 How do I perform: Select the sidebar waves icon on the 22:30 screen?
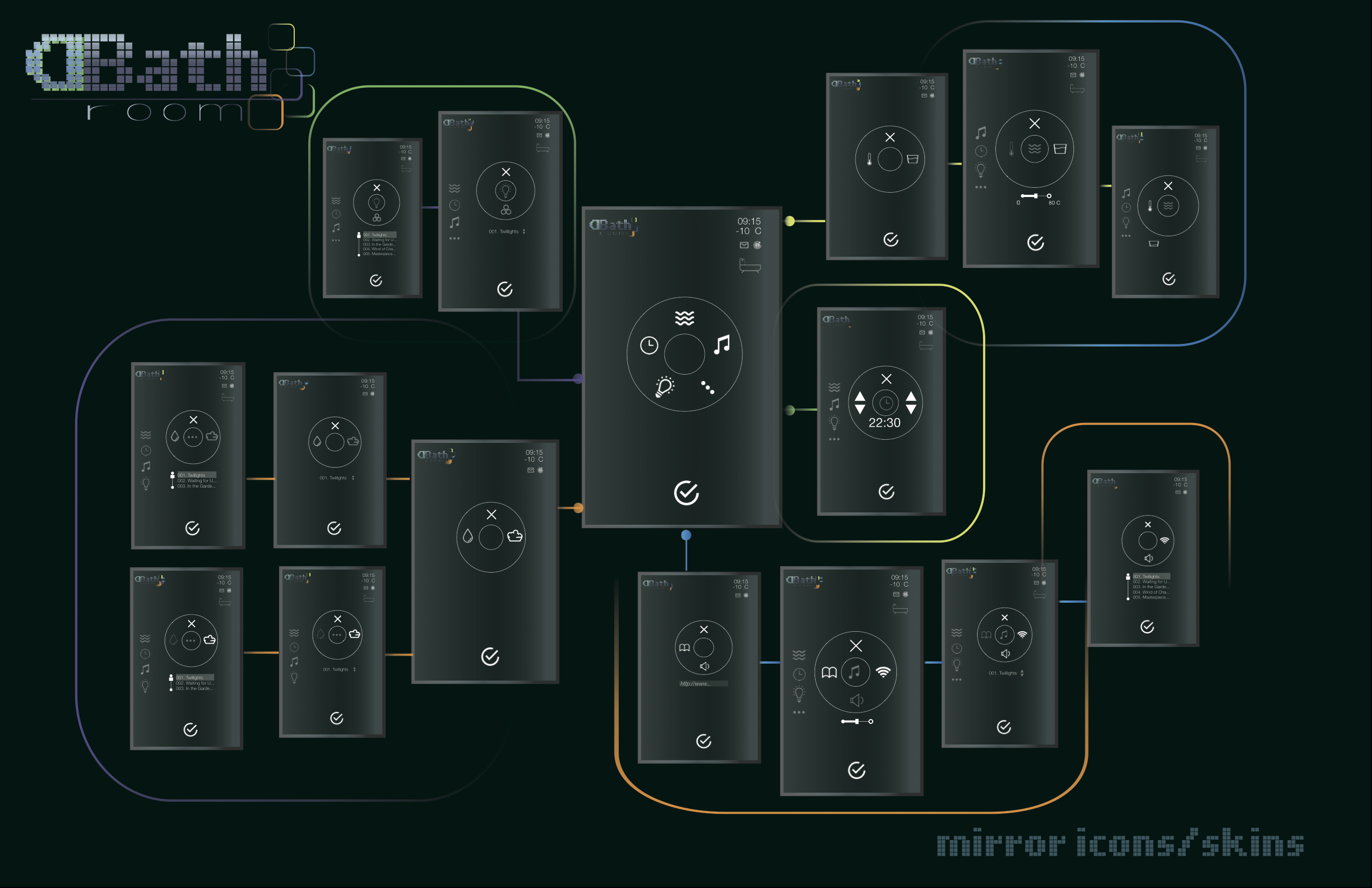click(x=834, y=387)
